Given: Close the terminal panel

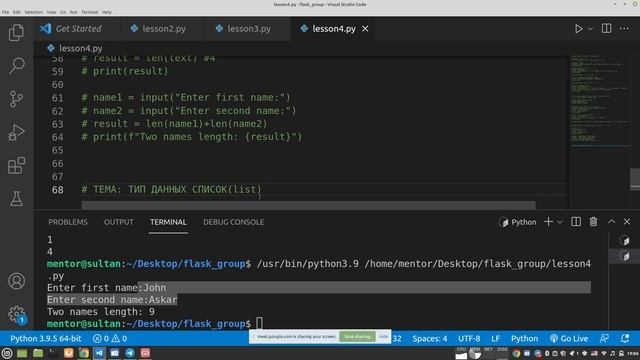Looking at the screenshot, I should coord(627,222).
